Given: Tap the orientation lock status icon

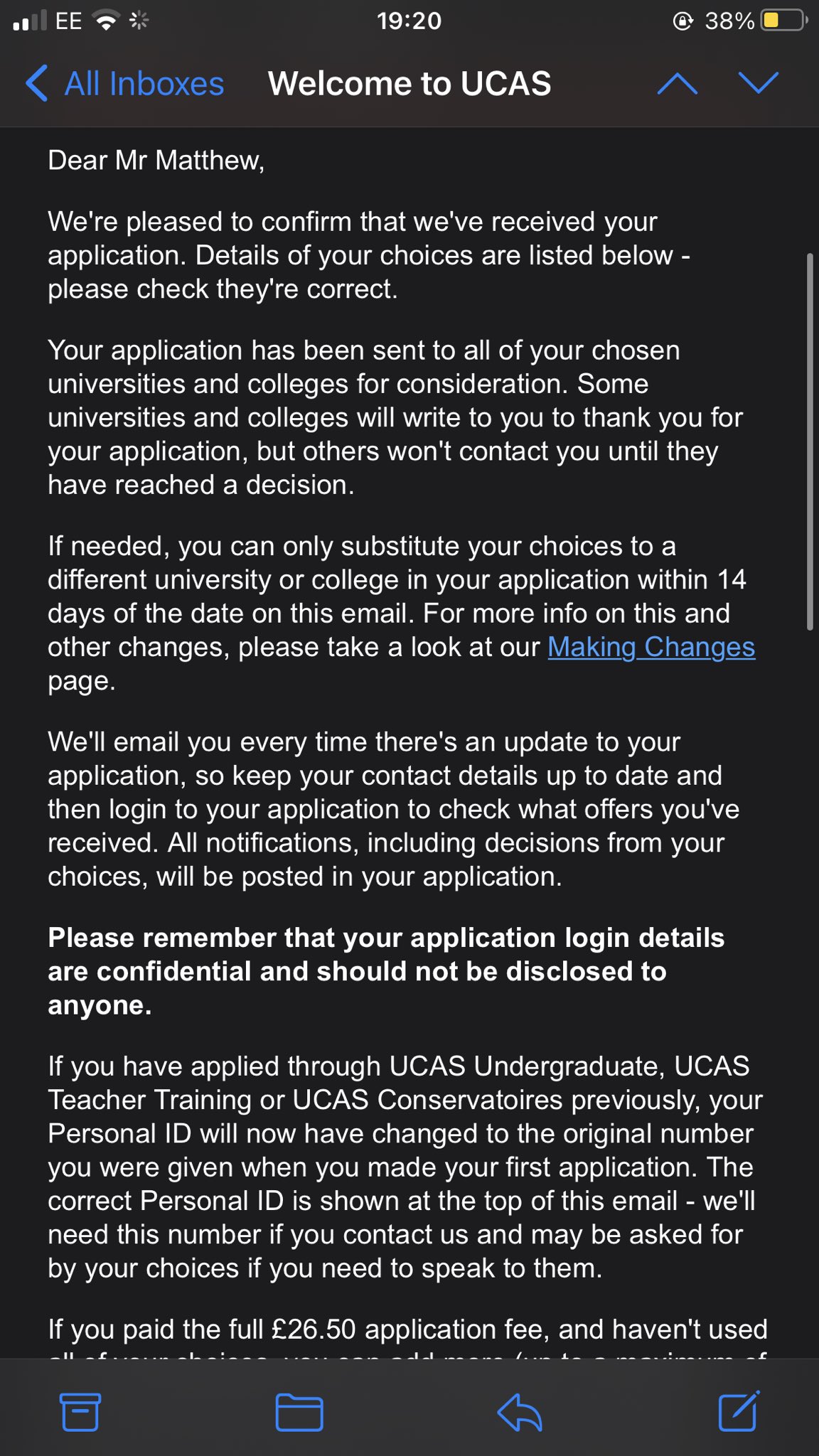Looking at the screenshot, I should pos(682,21).
